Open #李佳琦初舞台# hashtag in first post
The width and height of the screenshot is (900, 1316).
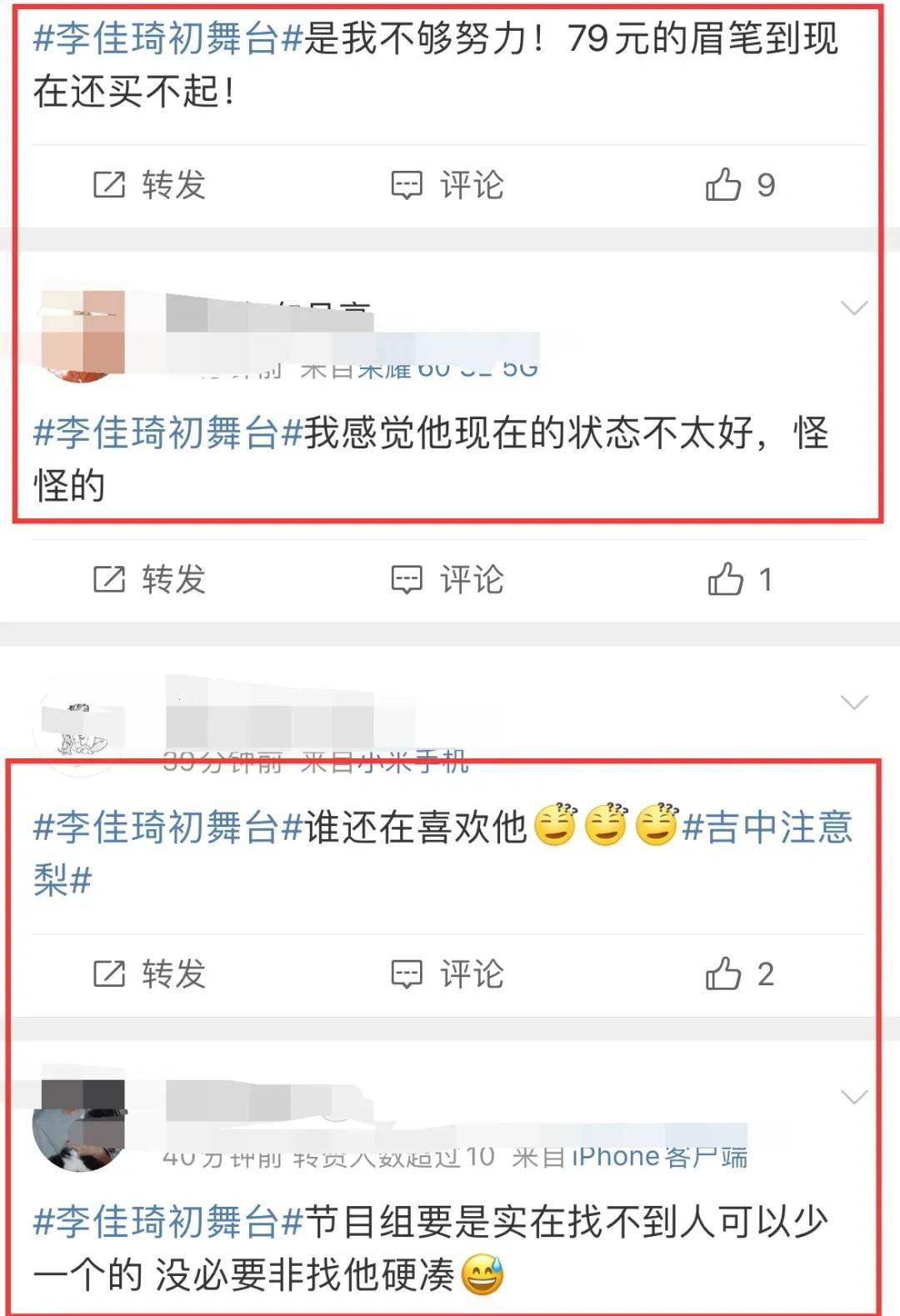tap(167, 38)
